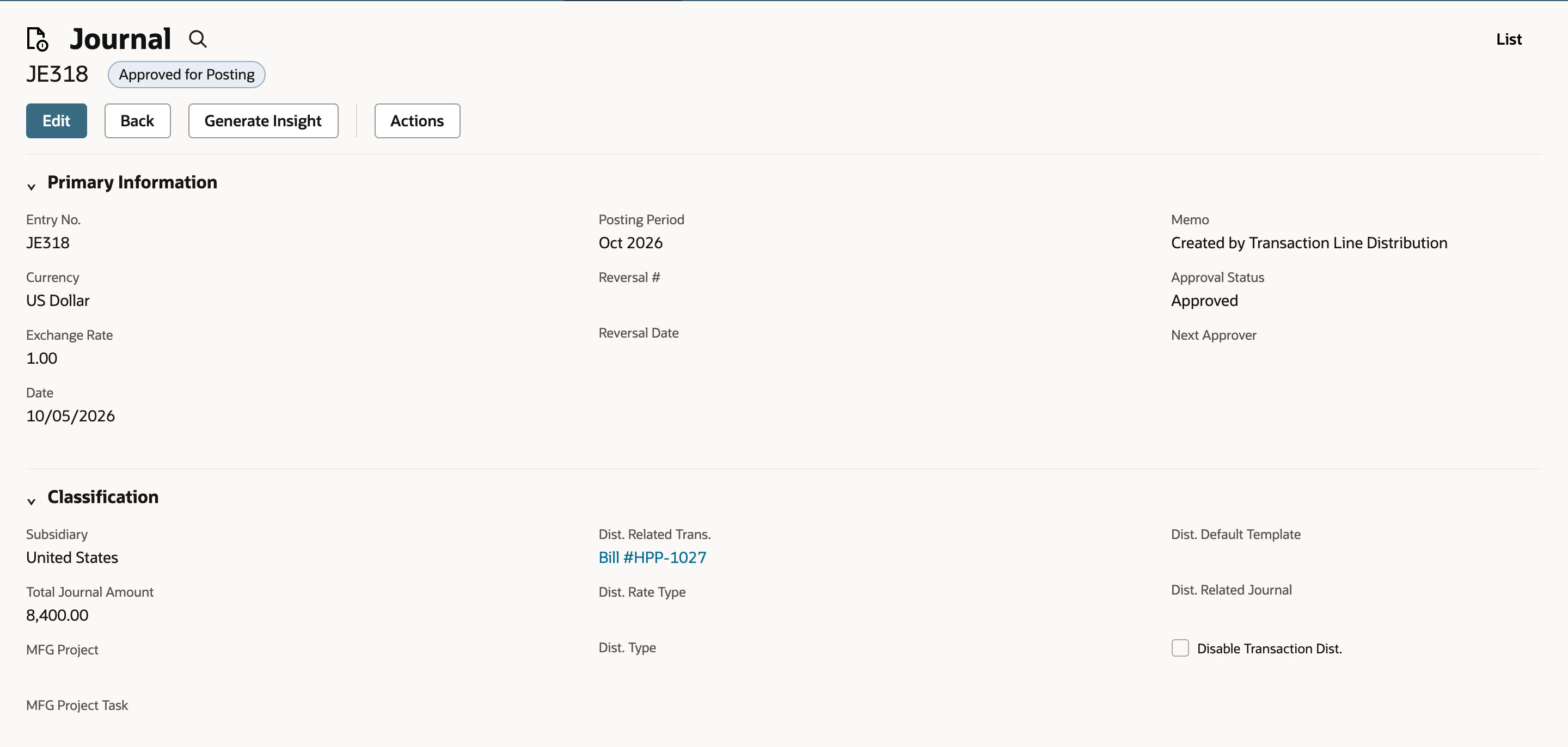Image resolution: width=1568 pixels, height=747 pixels.
Task: Click the subsidiary value United States
Action: [72, 557]
